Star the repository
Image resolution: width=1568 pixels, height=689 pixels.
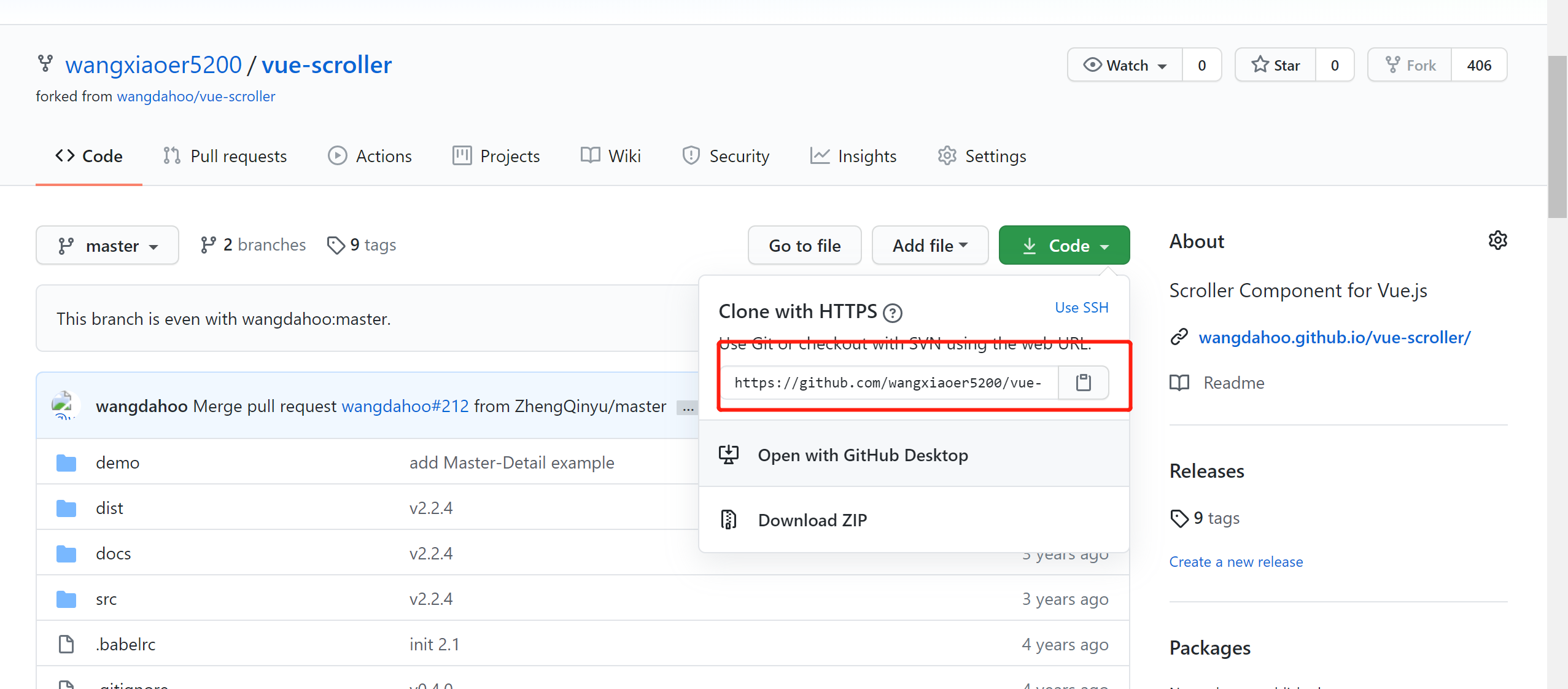tap(1275, 65)
